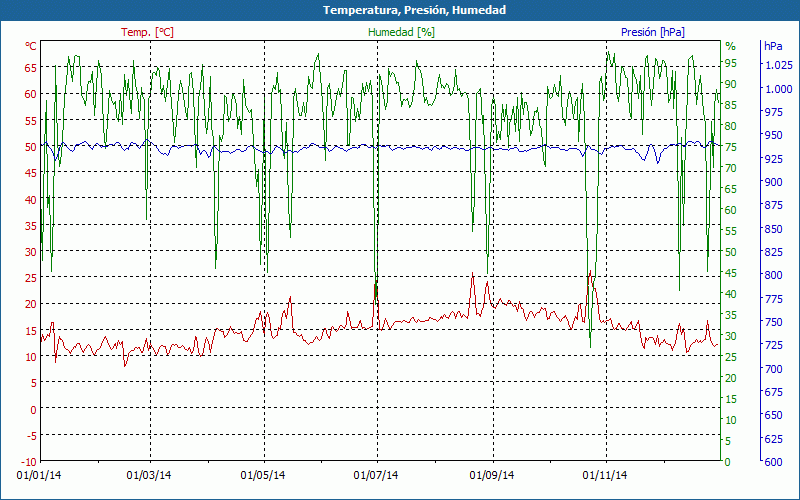Click the '01/03/14' date label

point(149,476)
